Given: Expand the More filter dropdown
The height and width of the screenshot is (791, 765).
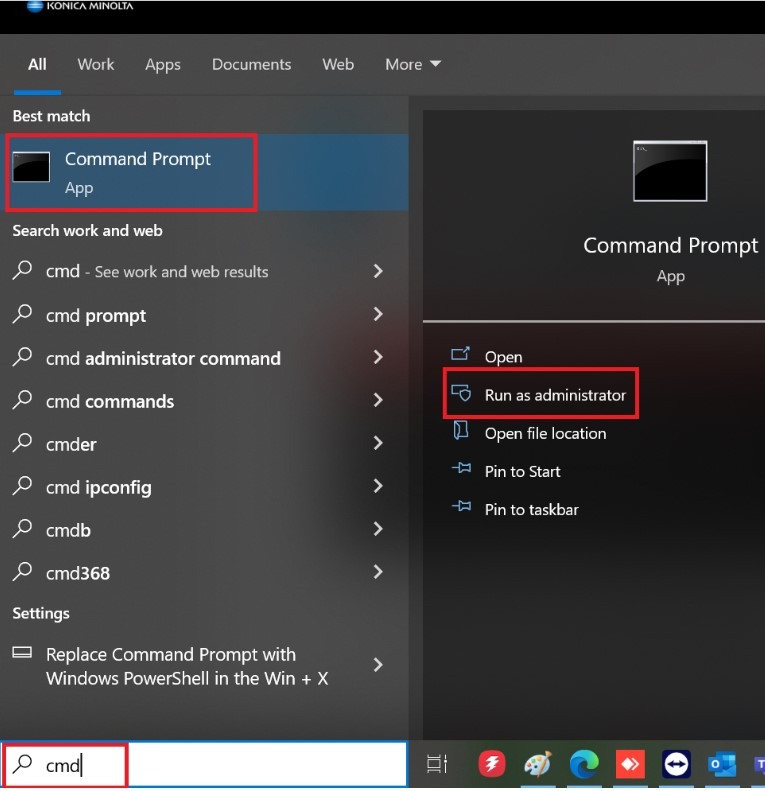Looking at the screenshot, I should 413,64.
